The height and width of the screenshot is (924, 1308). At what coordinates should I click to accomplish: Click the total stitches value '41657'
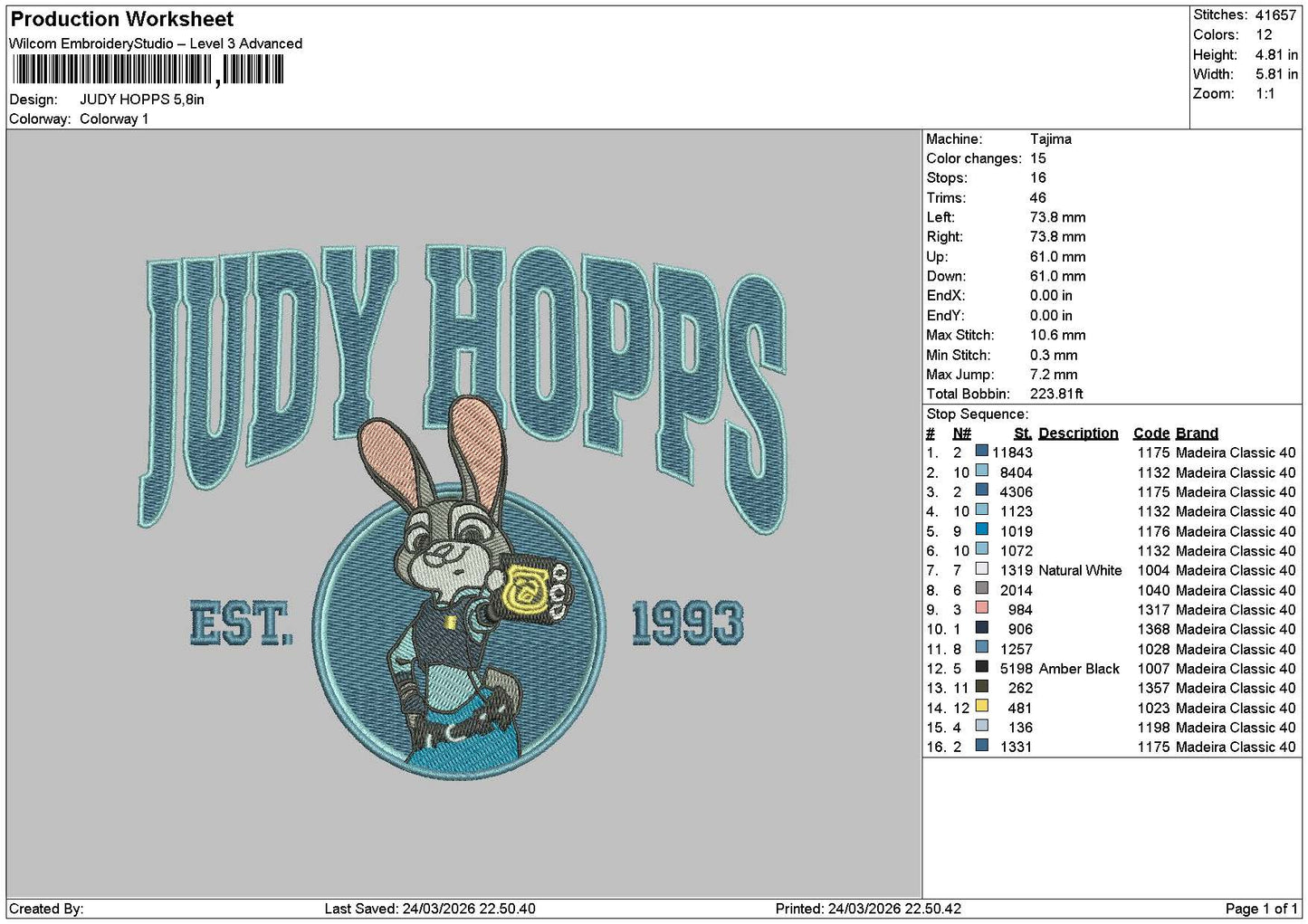point(1275,15)
